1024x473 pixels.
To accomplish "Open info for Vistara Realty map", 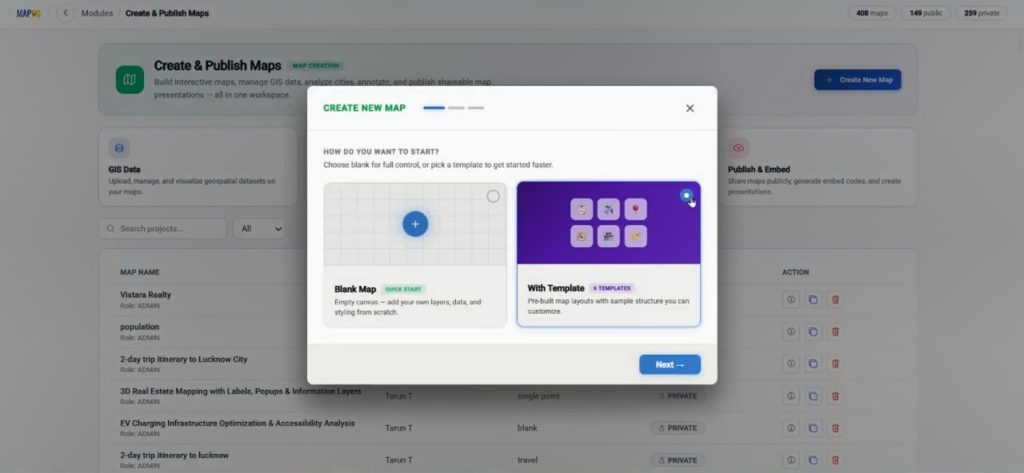I will (791, 300).
